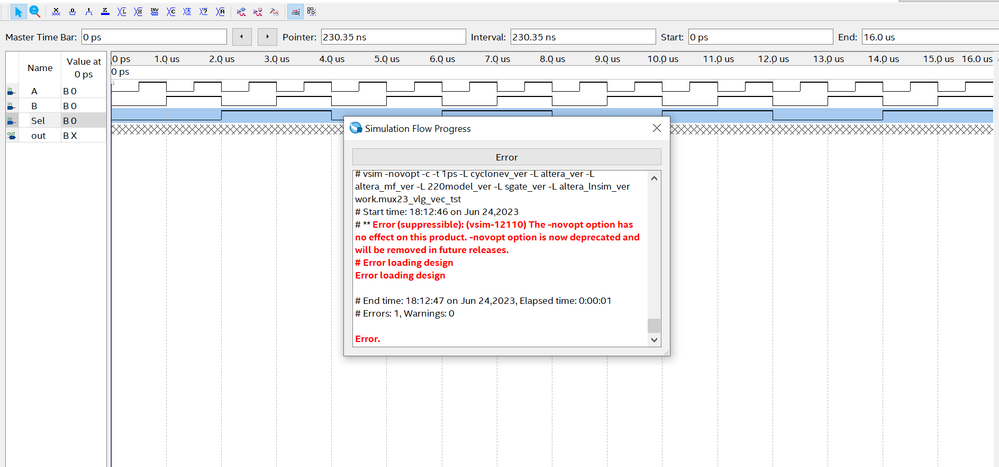999x467 pixels.
Task: Click the input pin icon beside A
Action: 11,91
